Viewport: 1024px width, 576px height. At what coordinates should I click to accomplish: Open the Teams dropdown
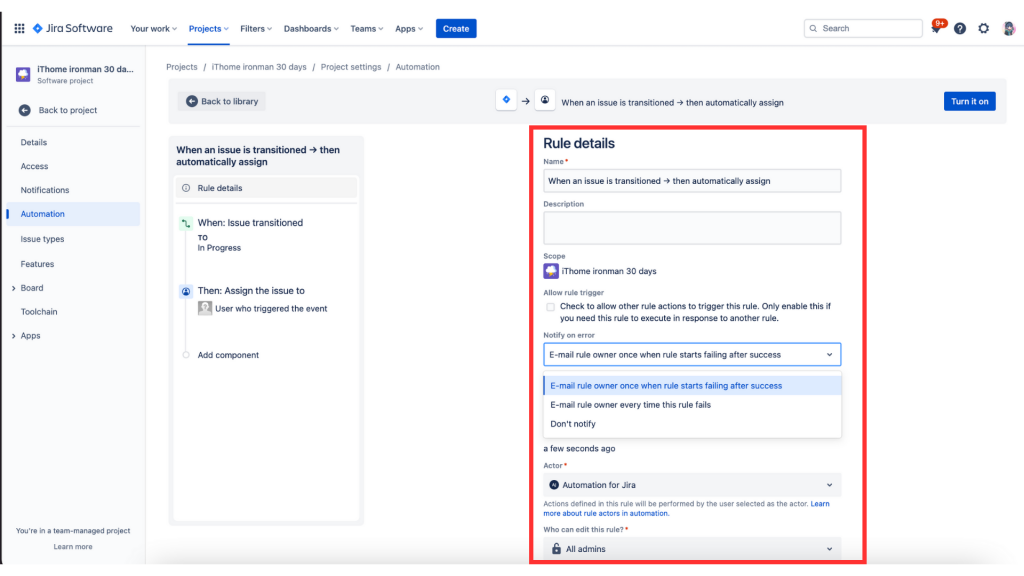coord(366,28)
